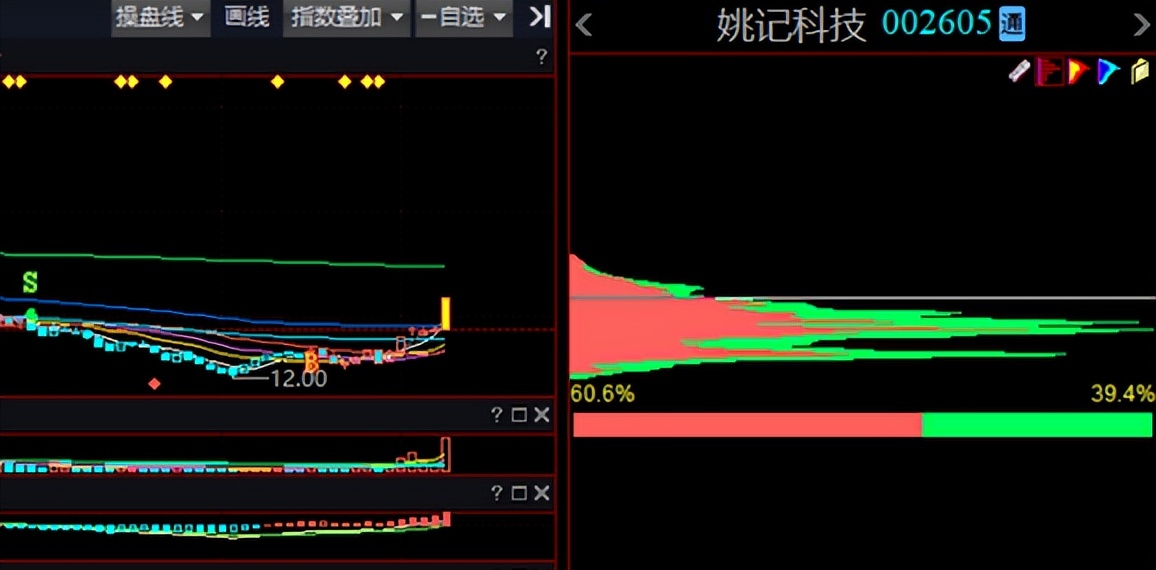The image size is (1156, 570).
Task: Select the blue-cyan flame chip icon
Action: [1108, 72]
